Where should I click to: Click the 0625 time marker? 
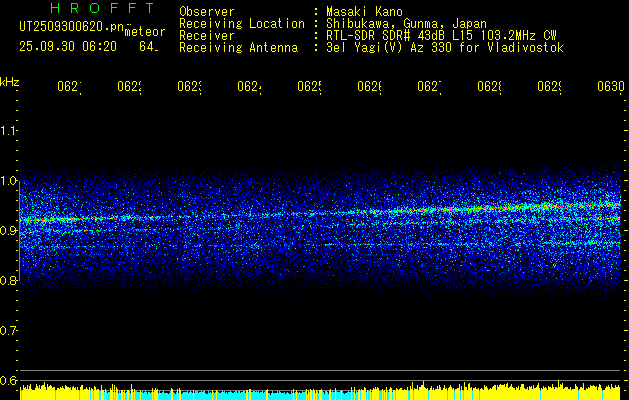pos(310,87)
